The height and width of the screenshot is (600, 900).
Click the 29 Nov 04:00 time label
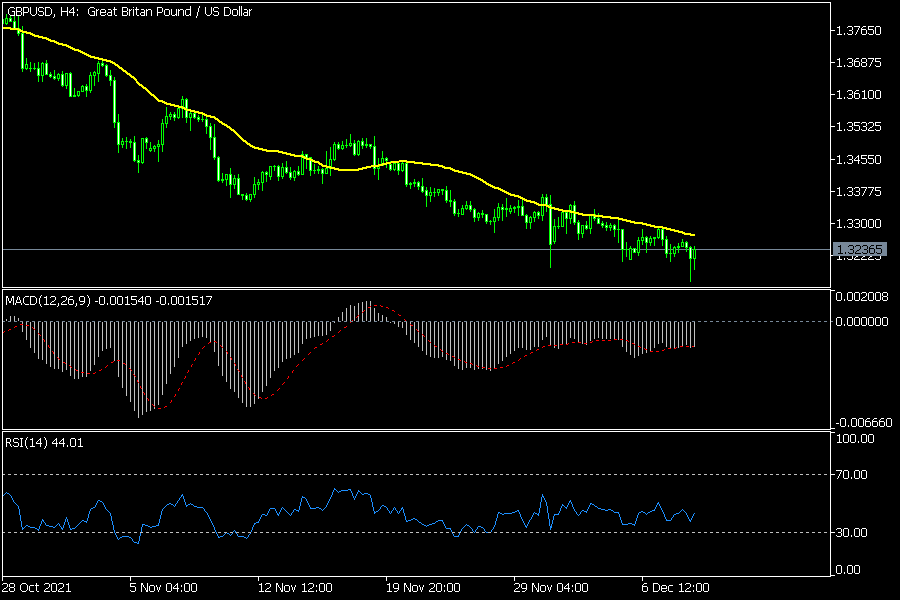click(551, 587)
